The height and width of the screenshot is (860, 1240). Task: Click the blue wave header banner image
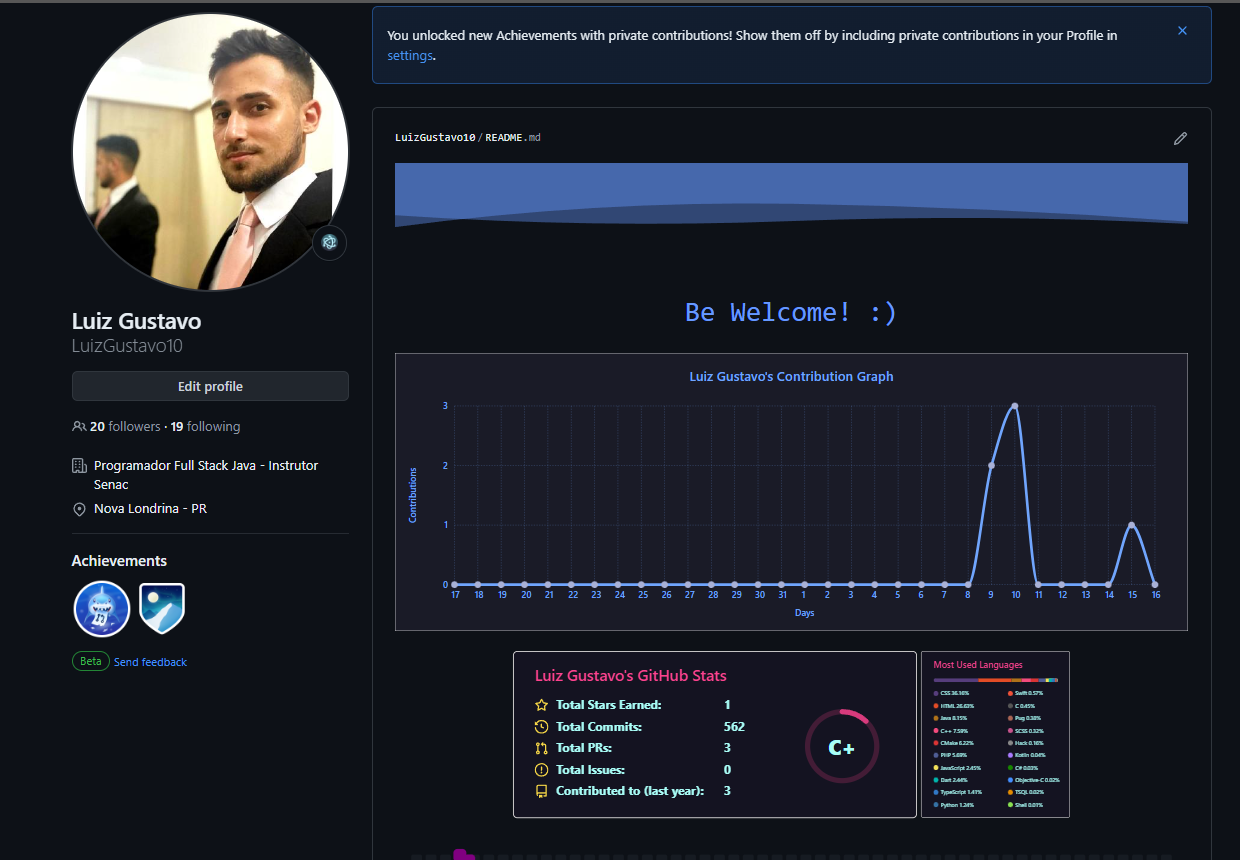(x=791, y=195)
